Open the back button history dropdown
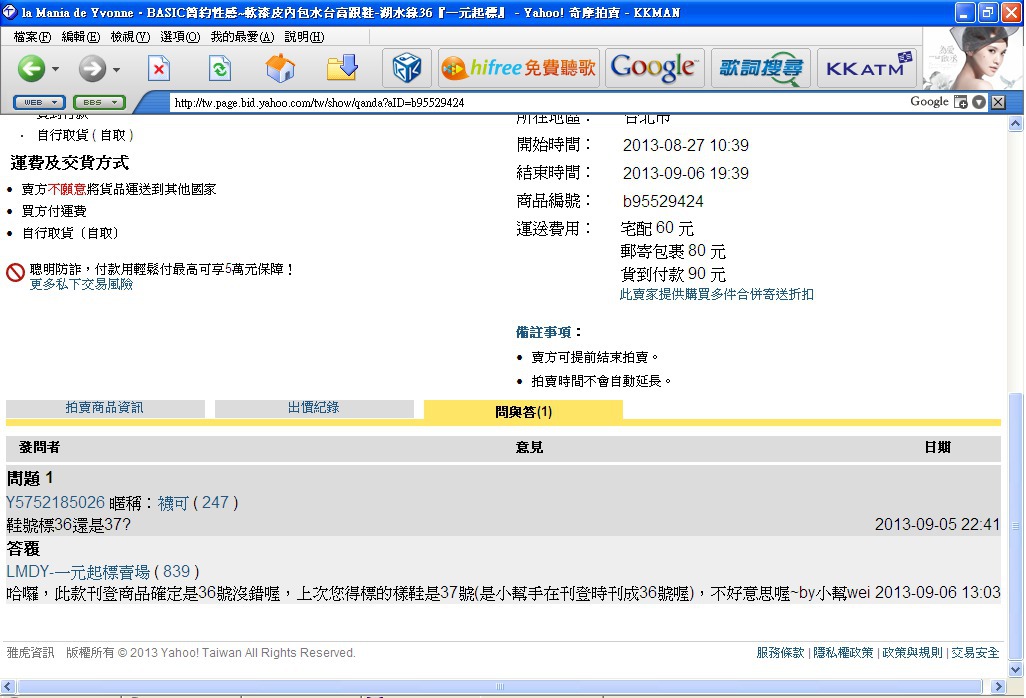 56,69
